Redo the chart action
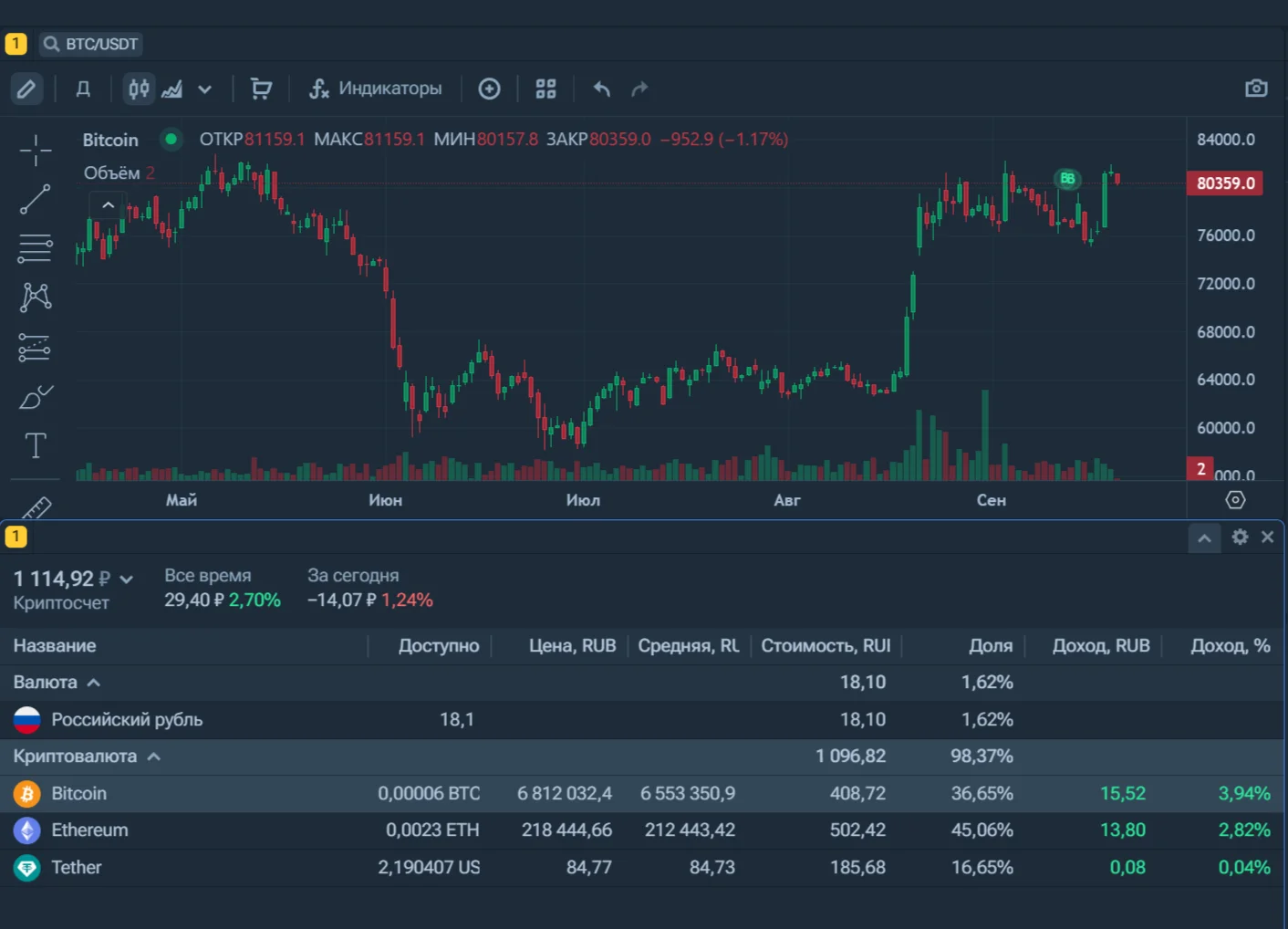 tap(640, 89)
